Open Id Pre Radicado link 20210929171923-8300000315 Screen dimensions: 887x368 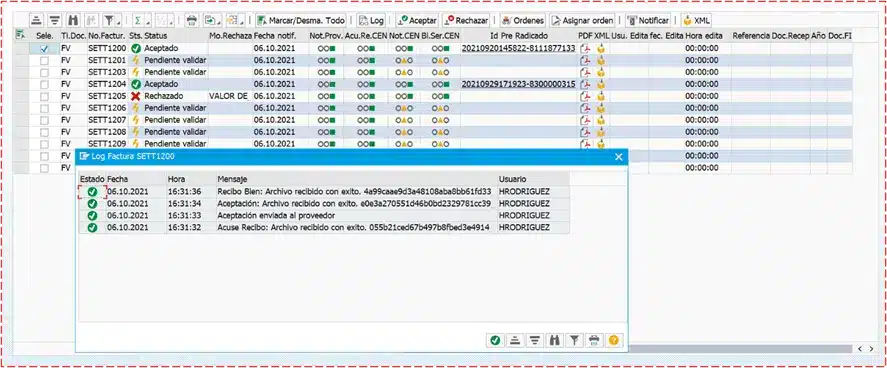click(x=519, y=84)
